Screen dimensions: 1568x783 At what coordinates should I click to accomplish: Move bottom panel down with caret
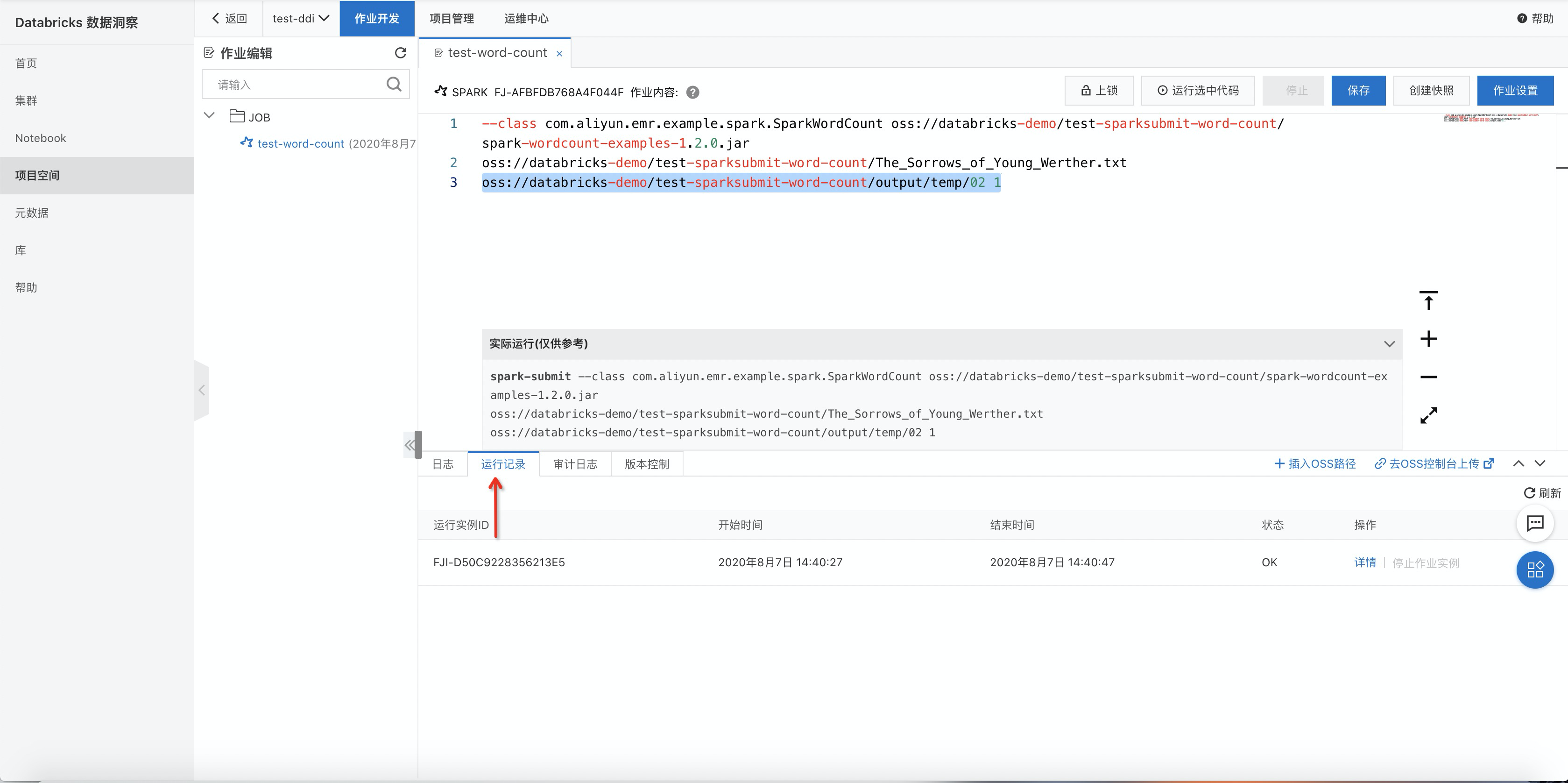tap(1540, 463)
